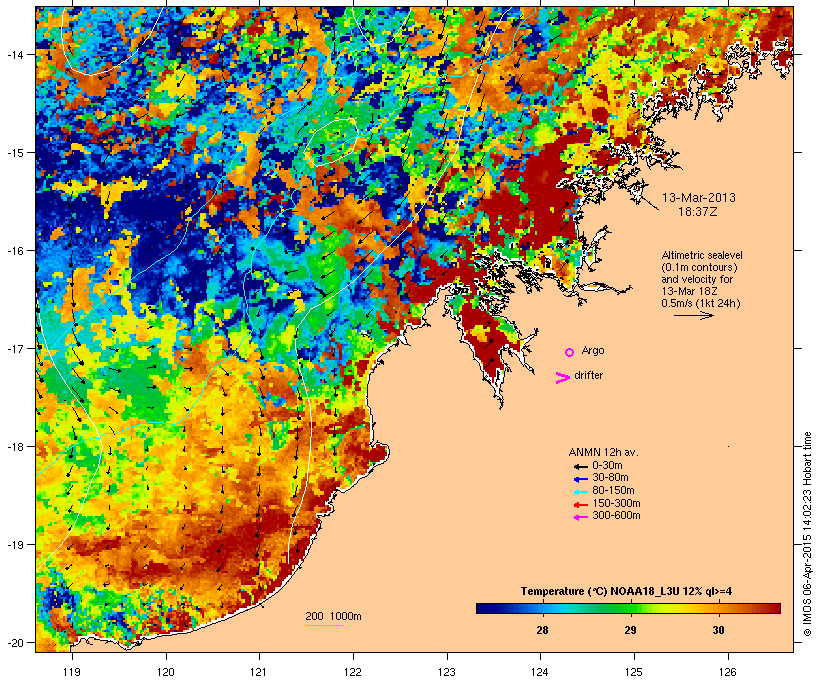Click the magenta drifter arrowhead symbol
Image resolution: width=820 pixels, height=680 pixels.
563,378
